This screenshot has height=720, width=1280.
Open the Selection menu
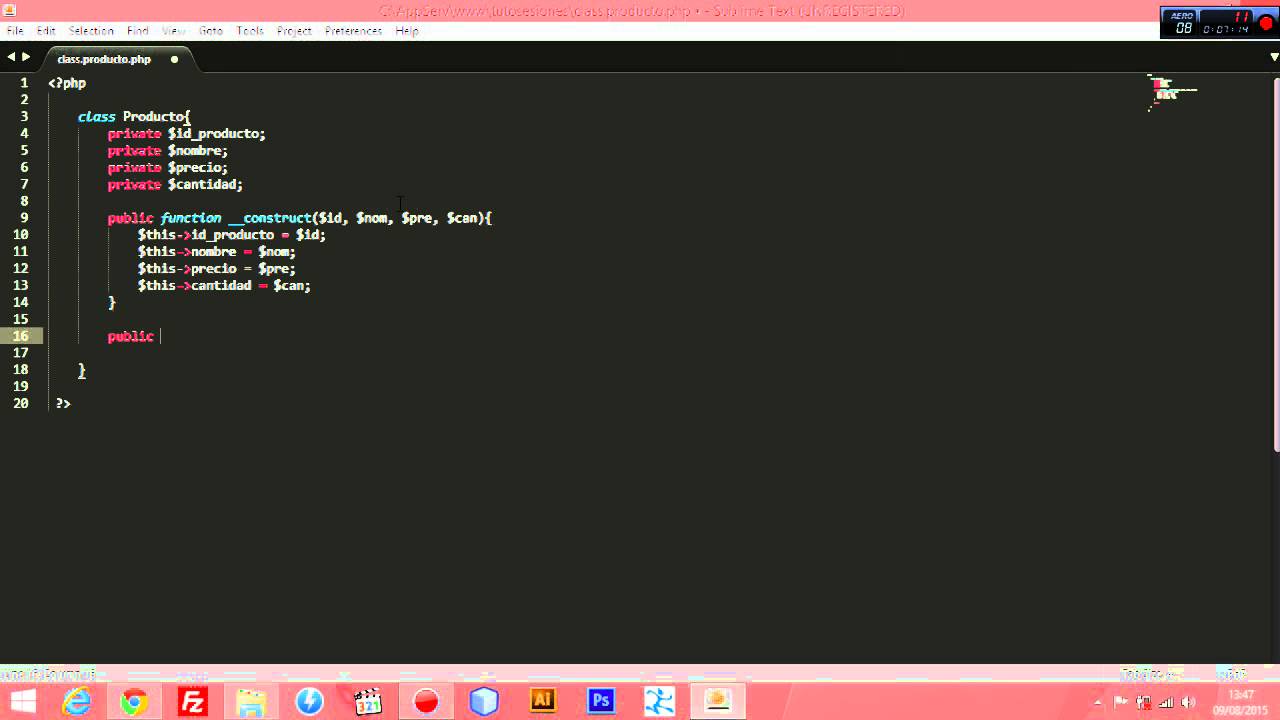[91, 31]
